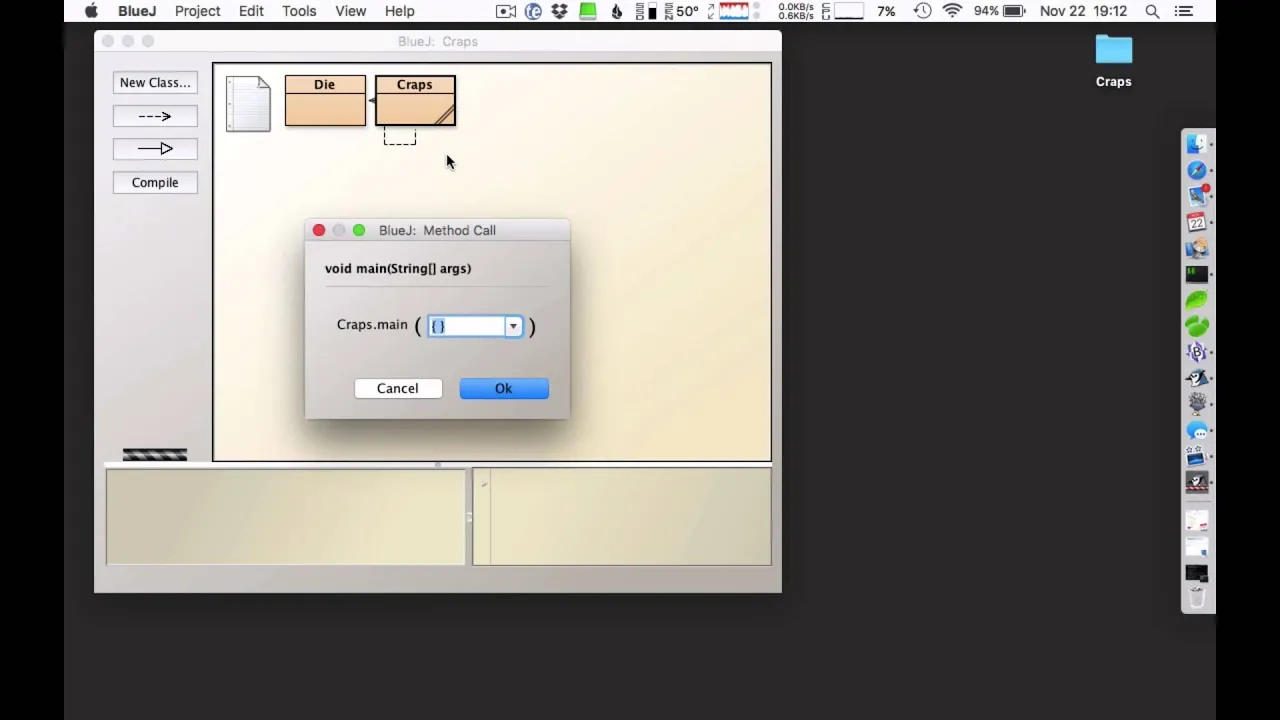This screenshot has width=1280, height=720.
Task: Click Ok in the Method Call dialog
Action: tap(504, 388)
